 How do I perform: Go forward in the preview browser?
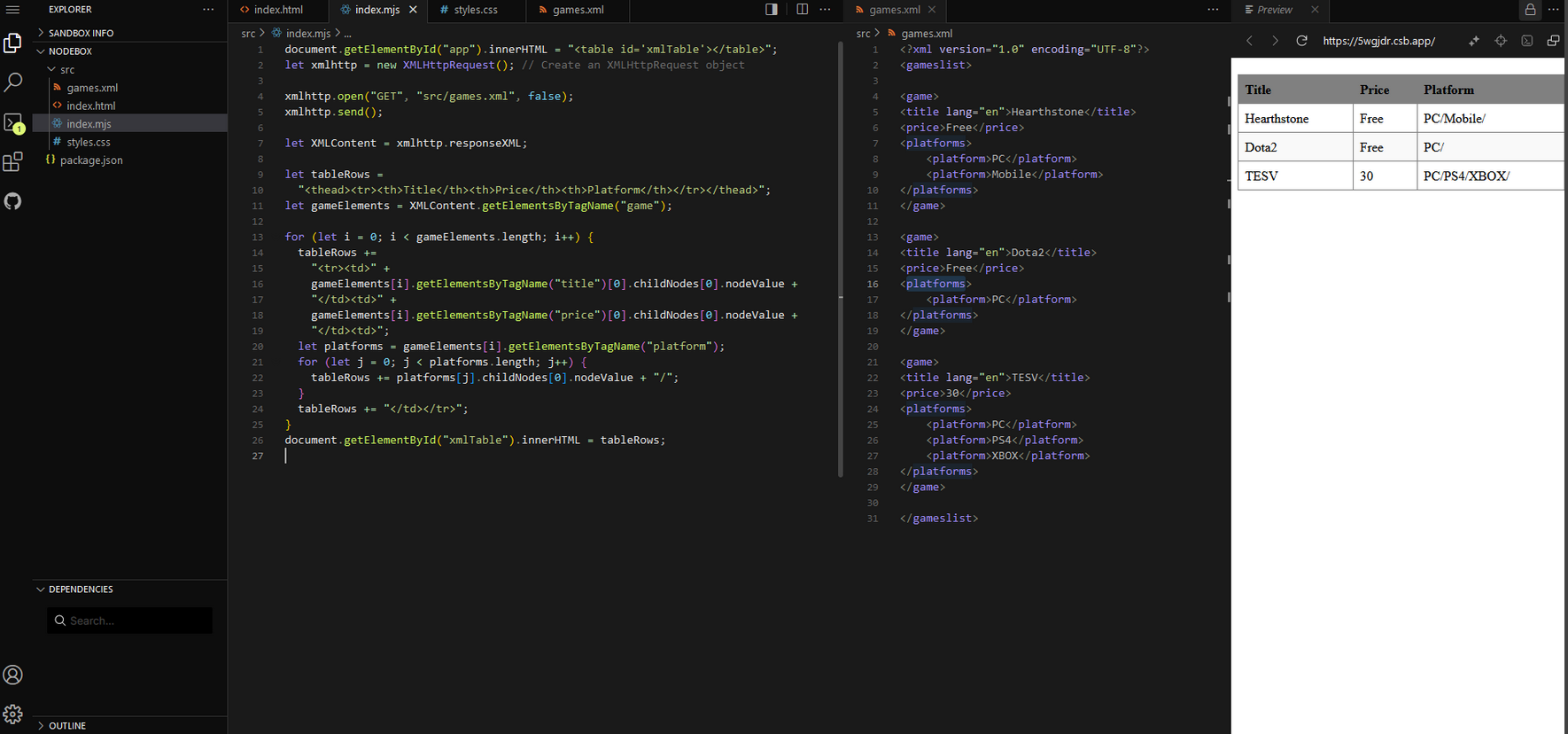(x=1275, y=41)
